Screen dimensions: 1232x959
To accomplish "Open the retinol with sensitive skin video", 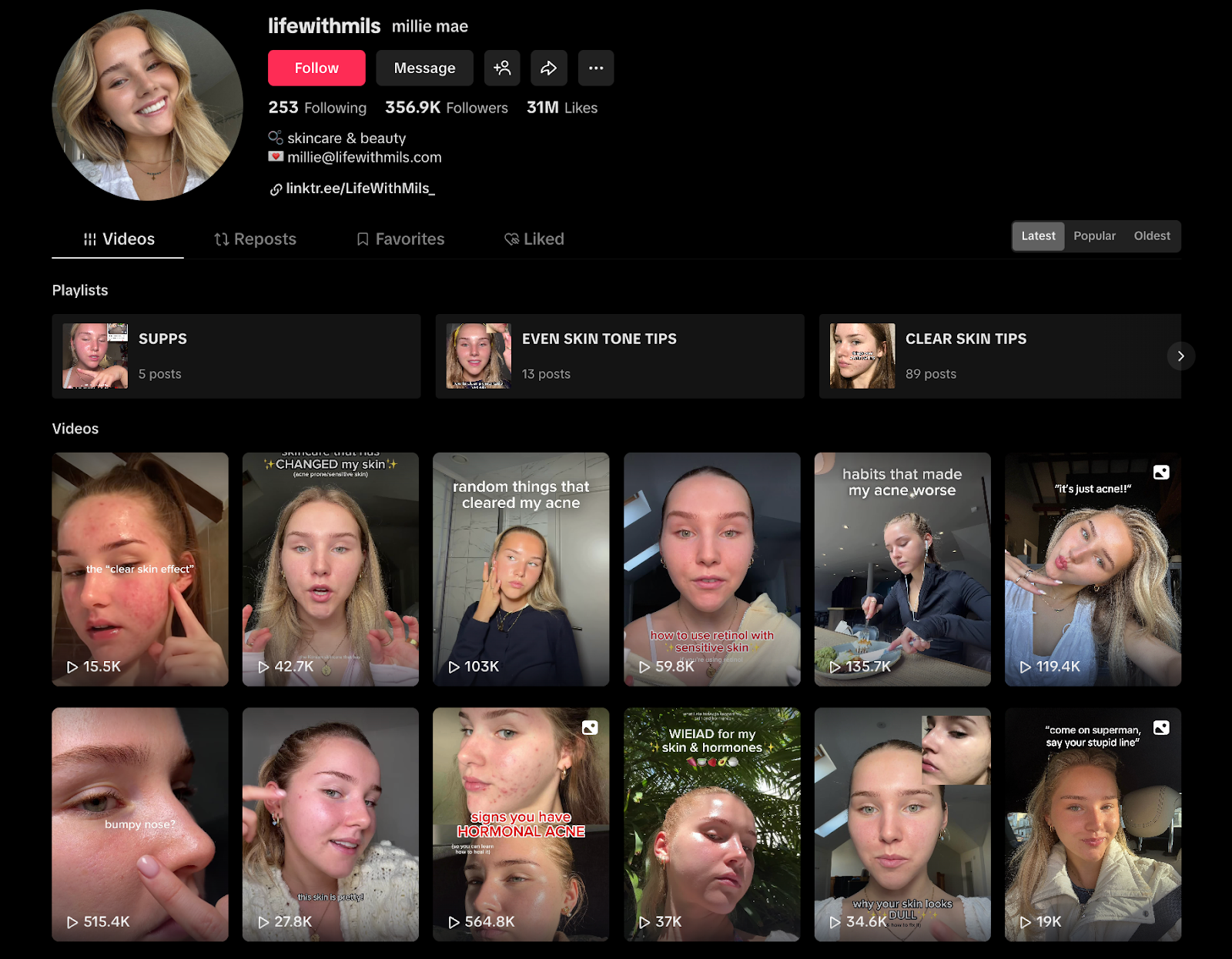I will (x=711, y=569).
